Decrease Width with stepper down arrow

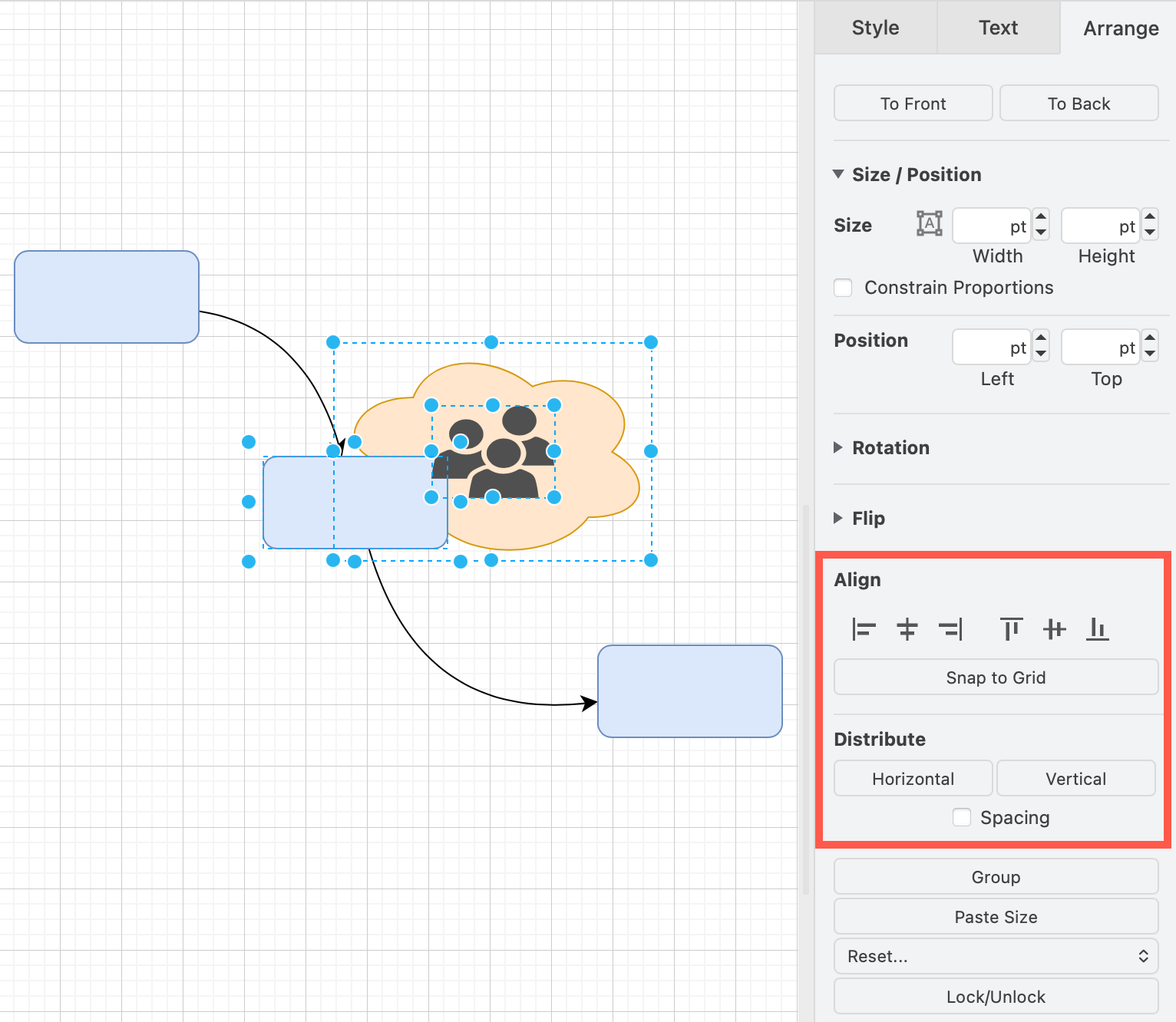pyautogui.click(x=1041, y=232)
